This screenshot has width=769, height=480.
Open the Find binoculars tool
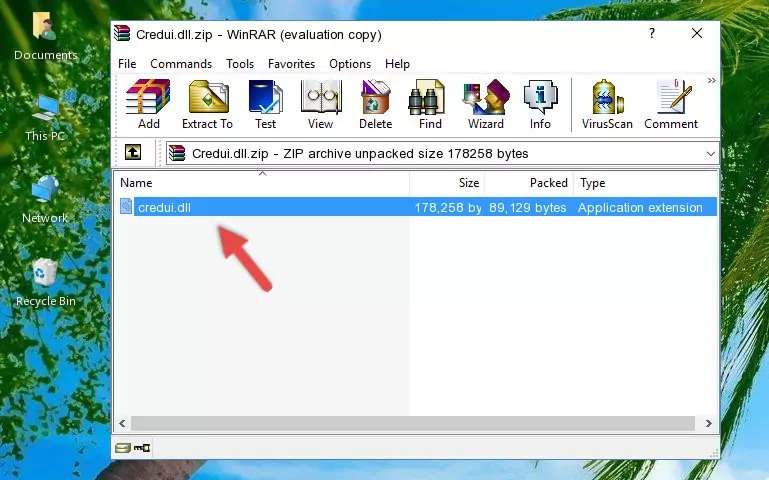click(x=430, y=104)
